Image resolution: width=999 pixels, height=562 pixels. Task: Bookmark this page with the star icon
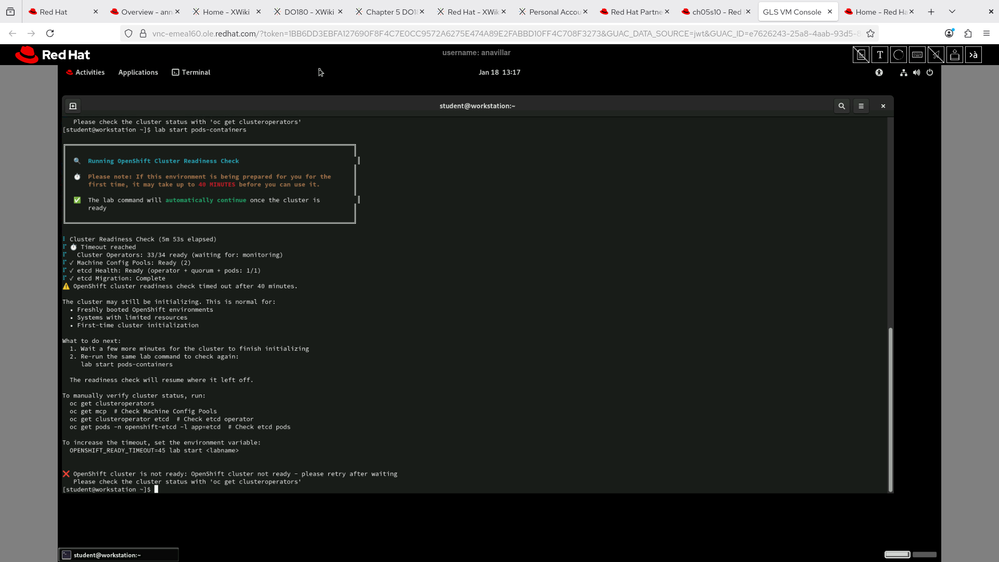click(x=870, y=33)
